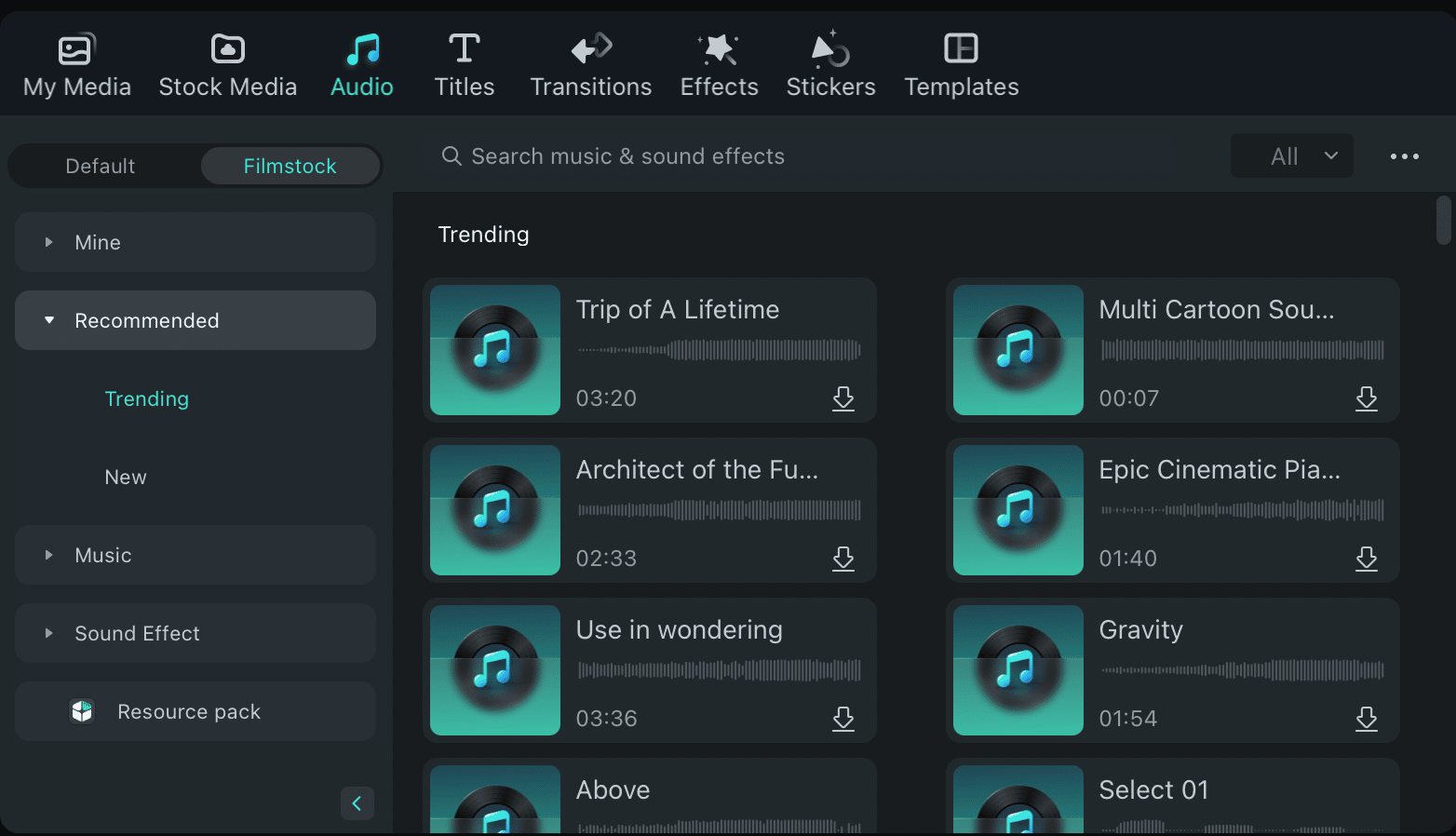
Task: Open the Stickers tab
Action: (x=830, y=66)
